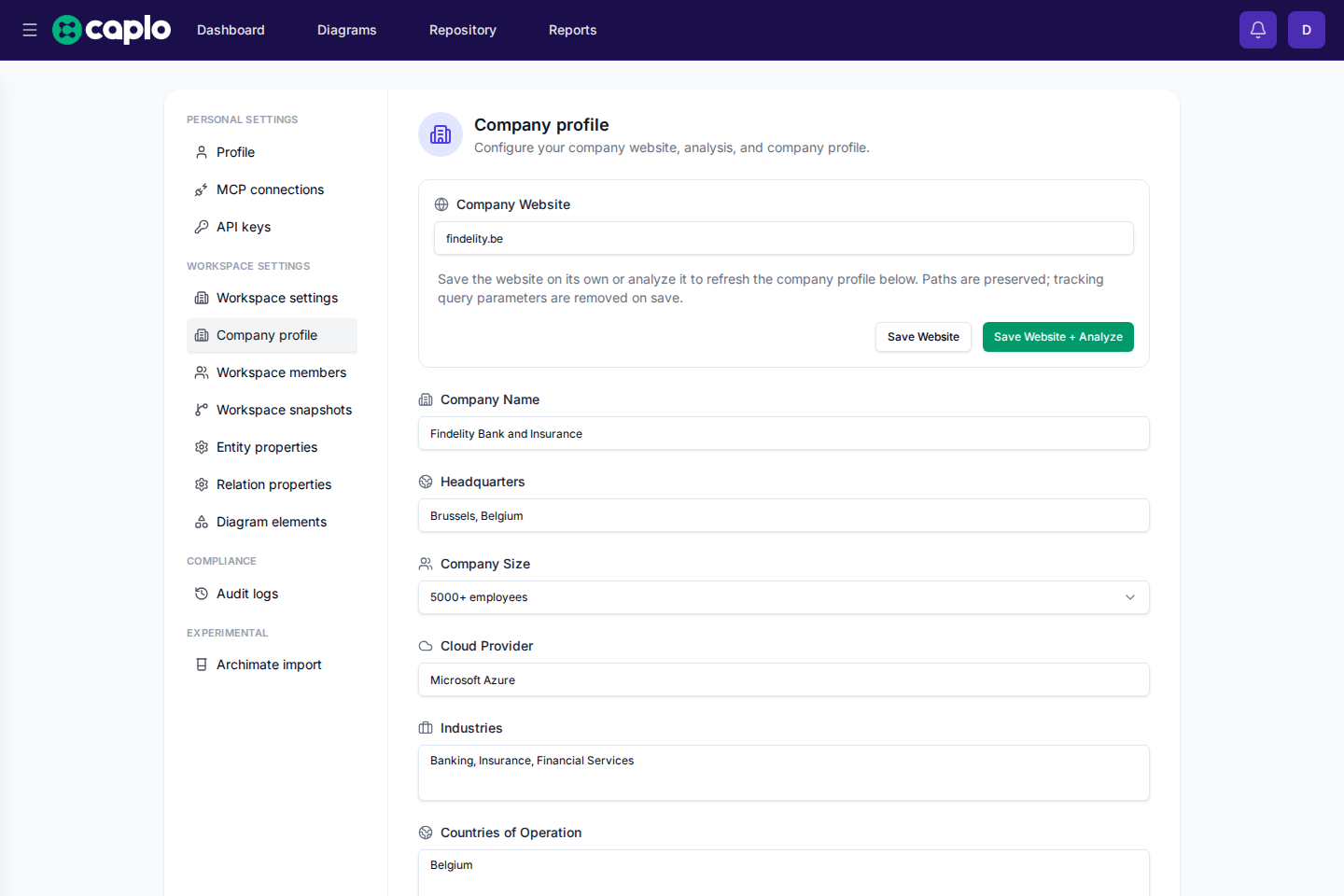Open MCP connections settings
The width and height of the screenshot is (1344, 896).
[272, 189]
